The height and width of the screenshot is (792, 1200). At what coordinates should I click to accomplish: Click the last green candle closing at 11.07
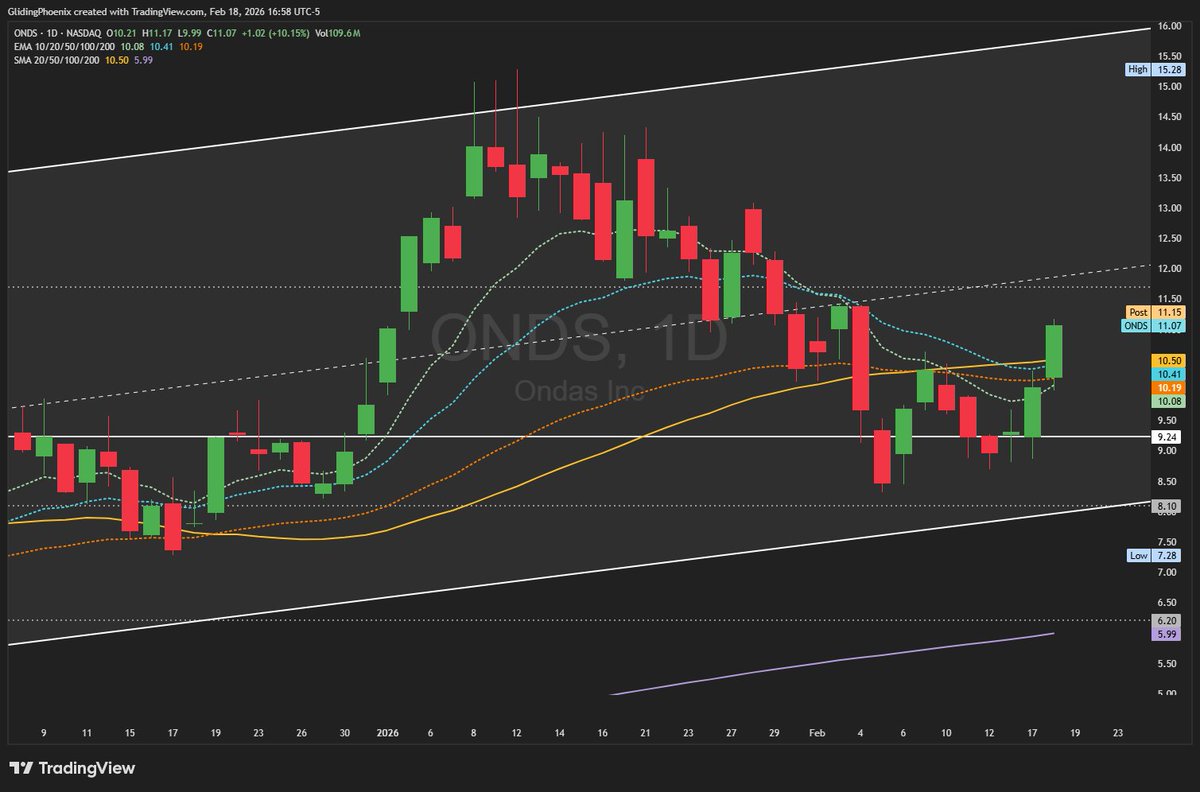coord(1054,351)
